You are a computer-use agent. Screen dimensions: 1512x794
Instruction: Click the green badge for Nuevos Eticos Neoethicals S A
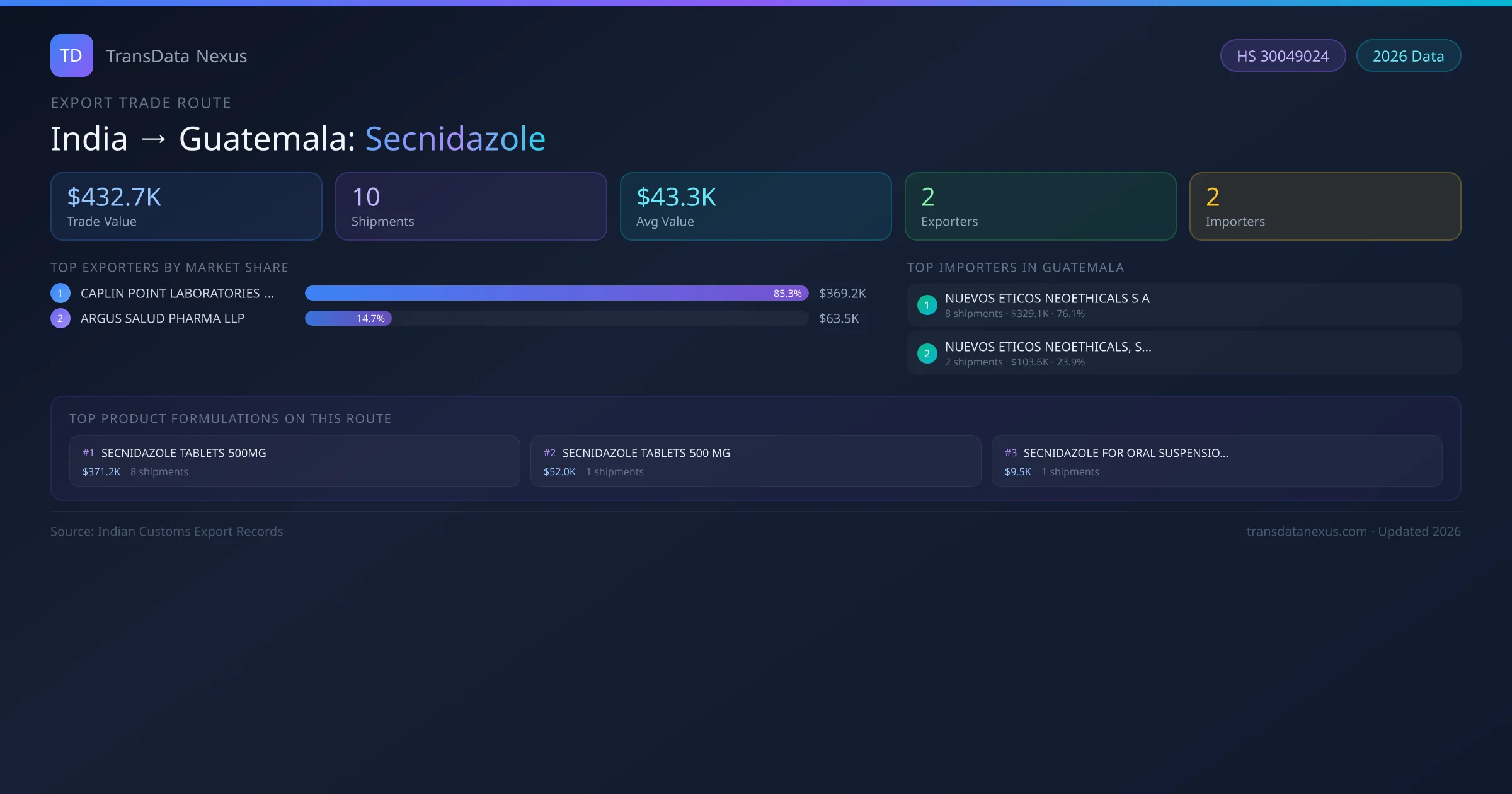927,304
